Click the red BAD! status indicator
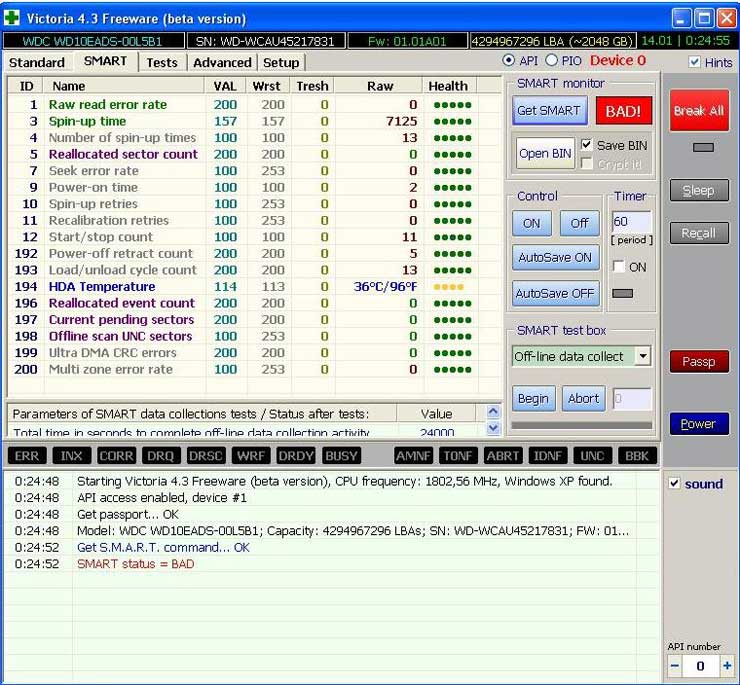This screenshot has height=685, width=740. (x=623, y=111)
